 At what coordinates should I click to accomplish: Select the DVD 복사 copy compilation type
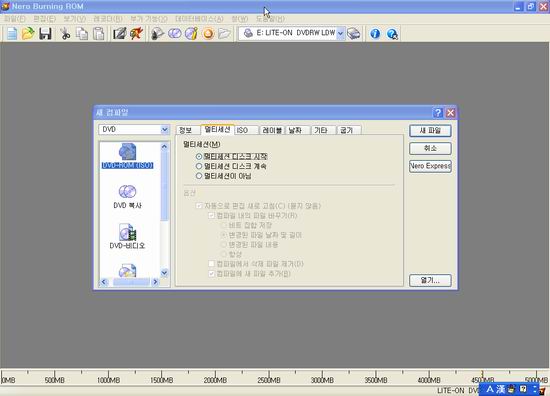127,196
